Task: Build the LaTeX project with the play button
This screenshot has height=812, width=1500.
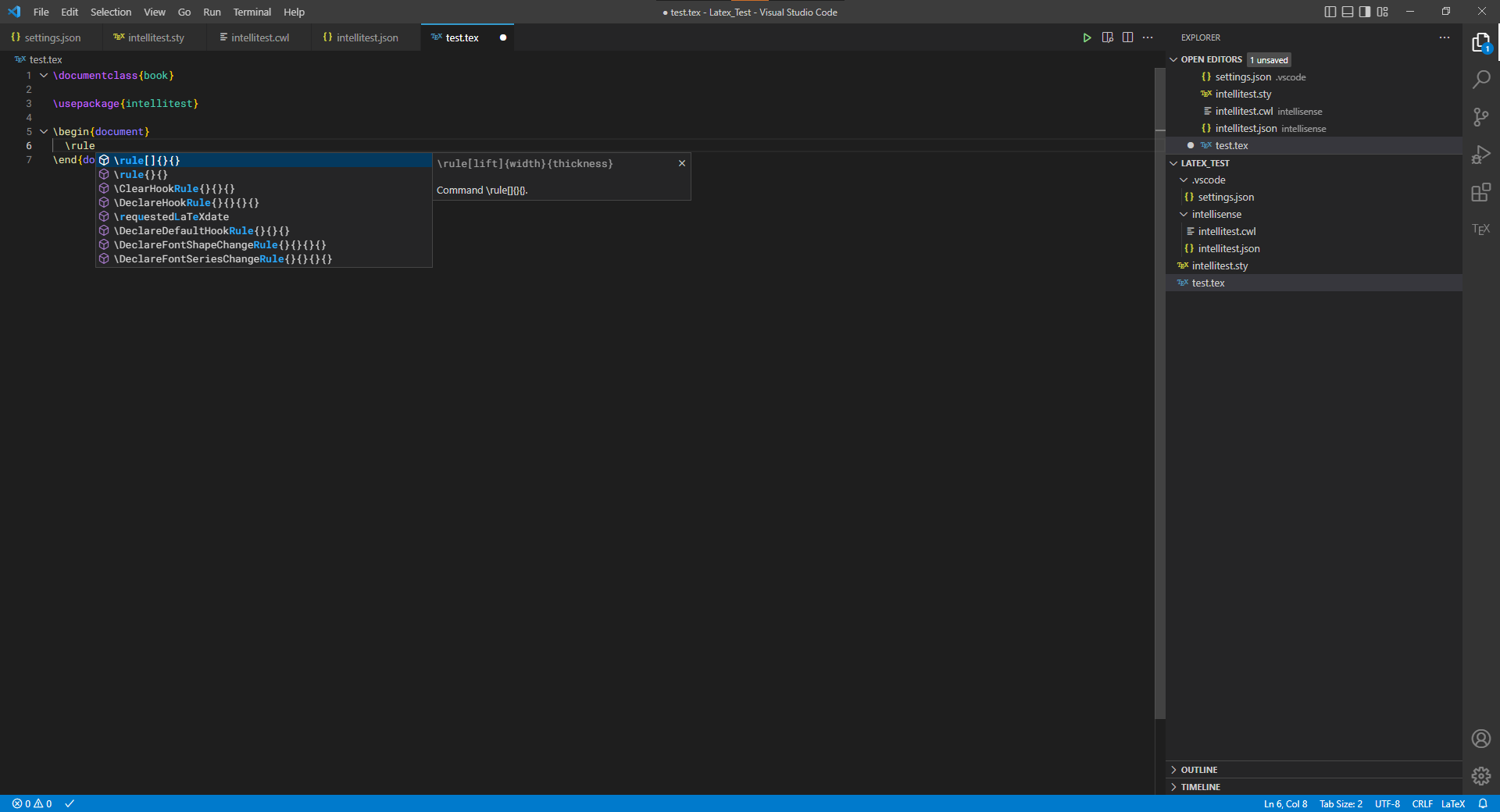Action: point(1087,37)
